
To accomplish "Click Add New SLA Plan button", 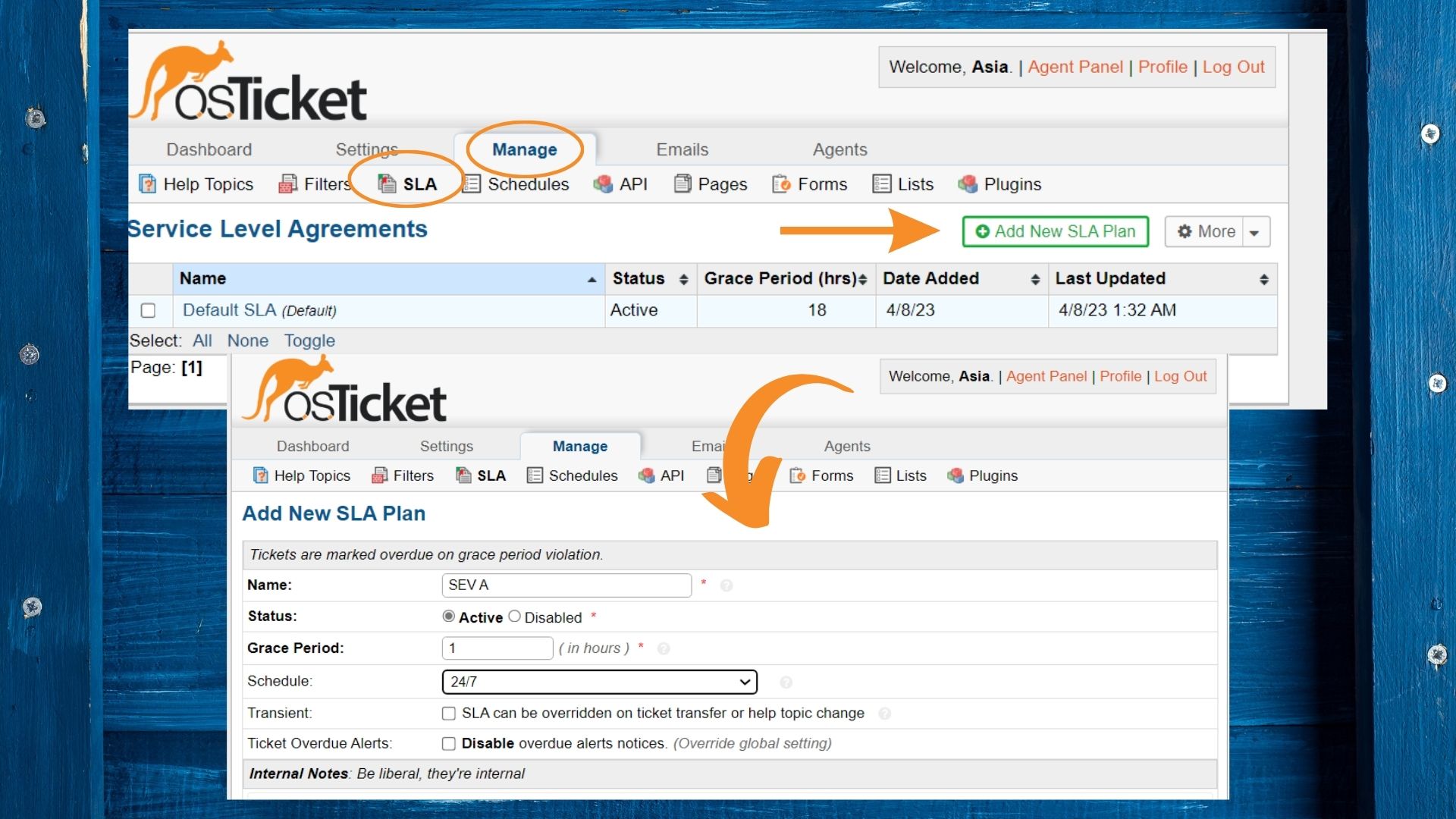I will pos(1055,231).
